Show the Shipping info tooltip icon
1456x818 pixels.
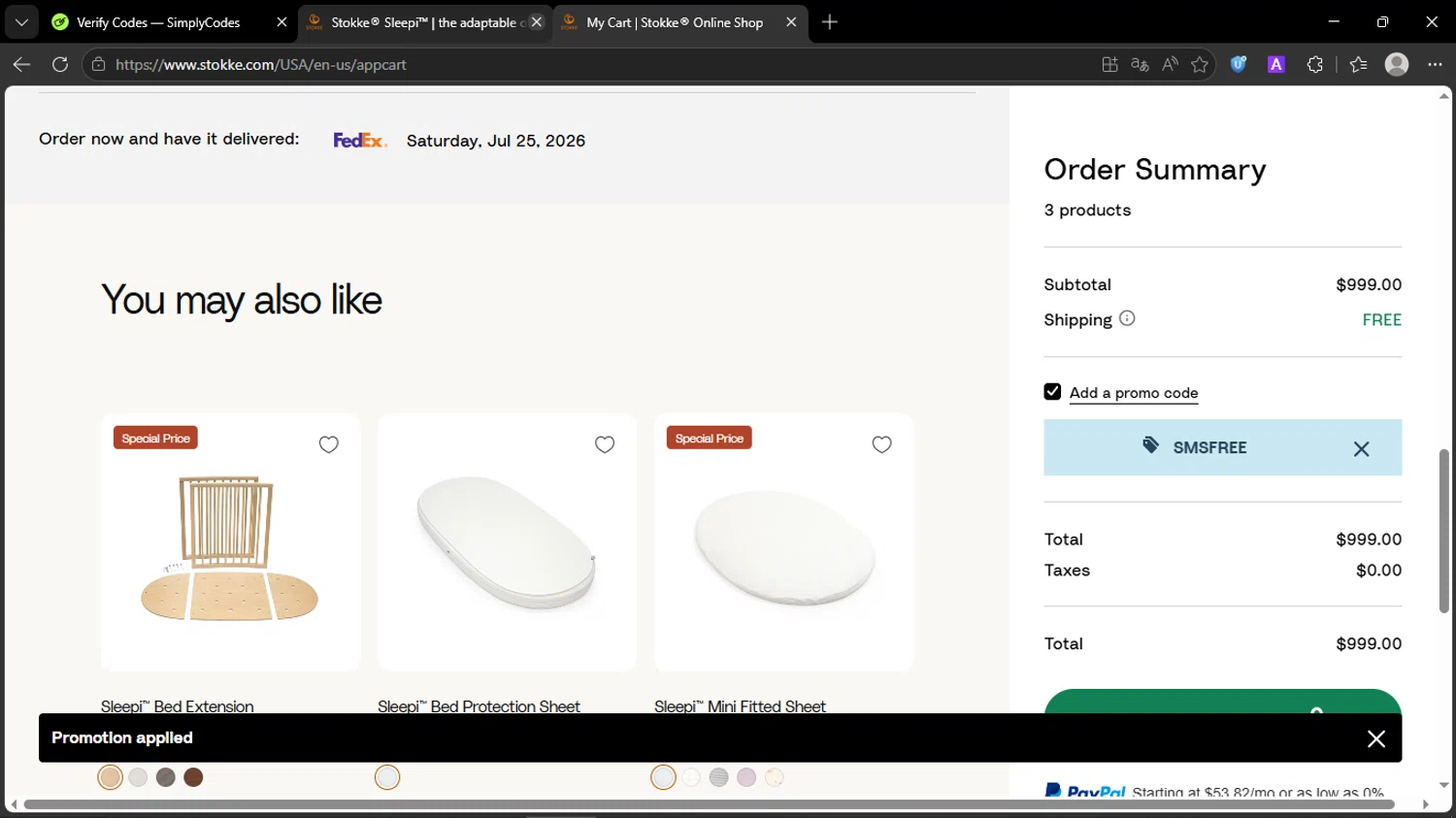click(x=1127, y=318)
